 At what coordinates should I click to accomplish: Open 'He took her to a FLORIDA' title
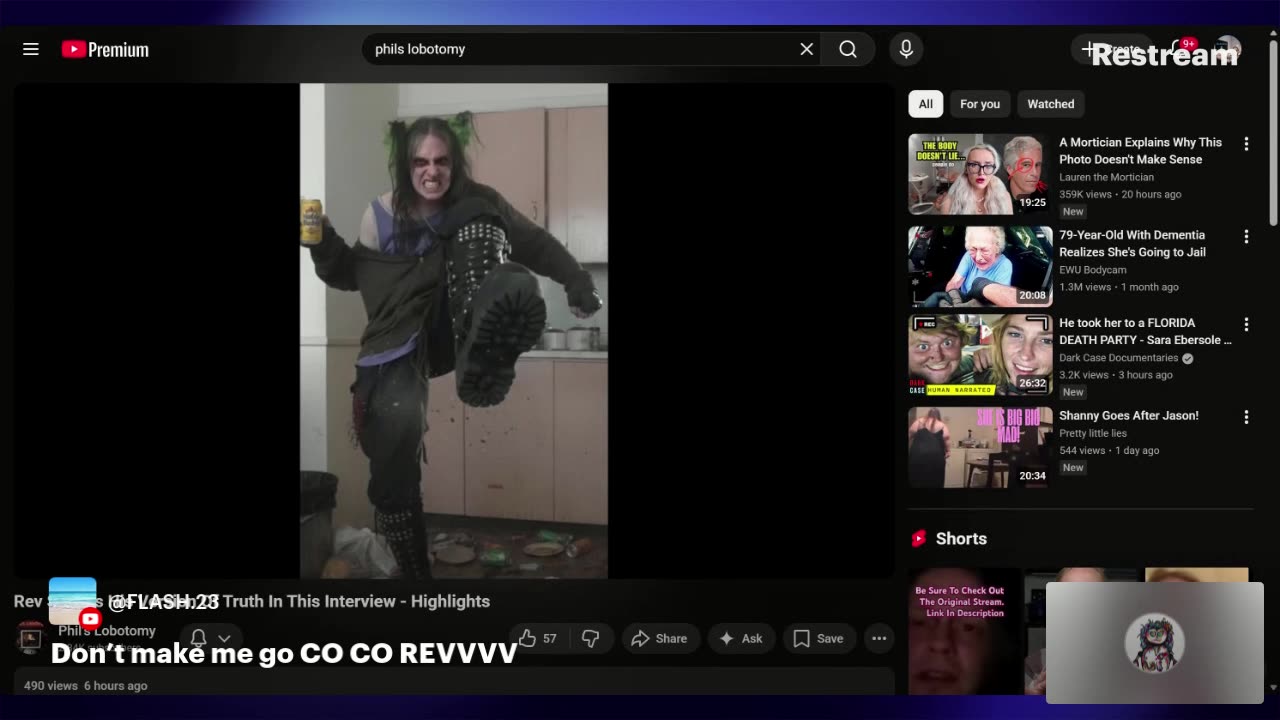pos(1145,331)
